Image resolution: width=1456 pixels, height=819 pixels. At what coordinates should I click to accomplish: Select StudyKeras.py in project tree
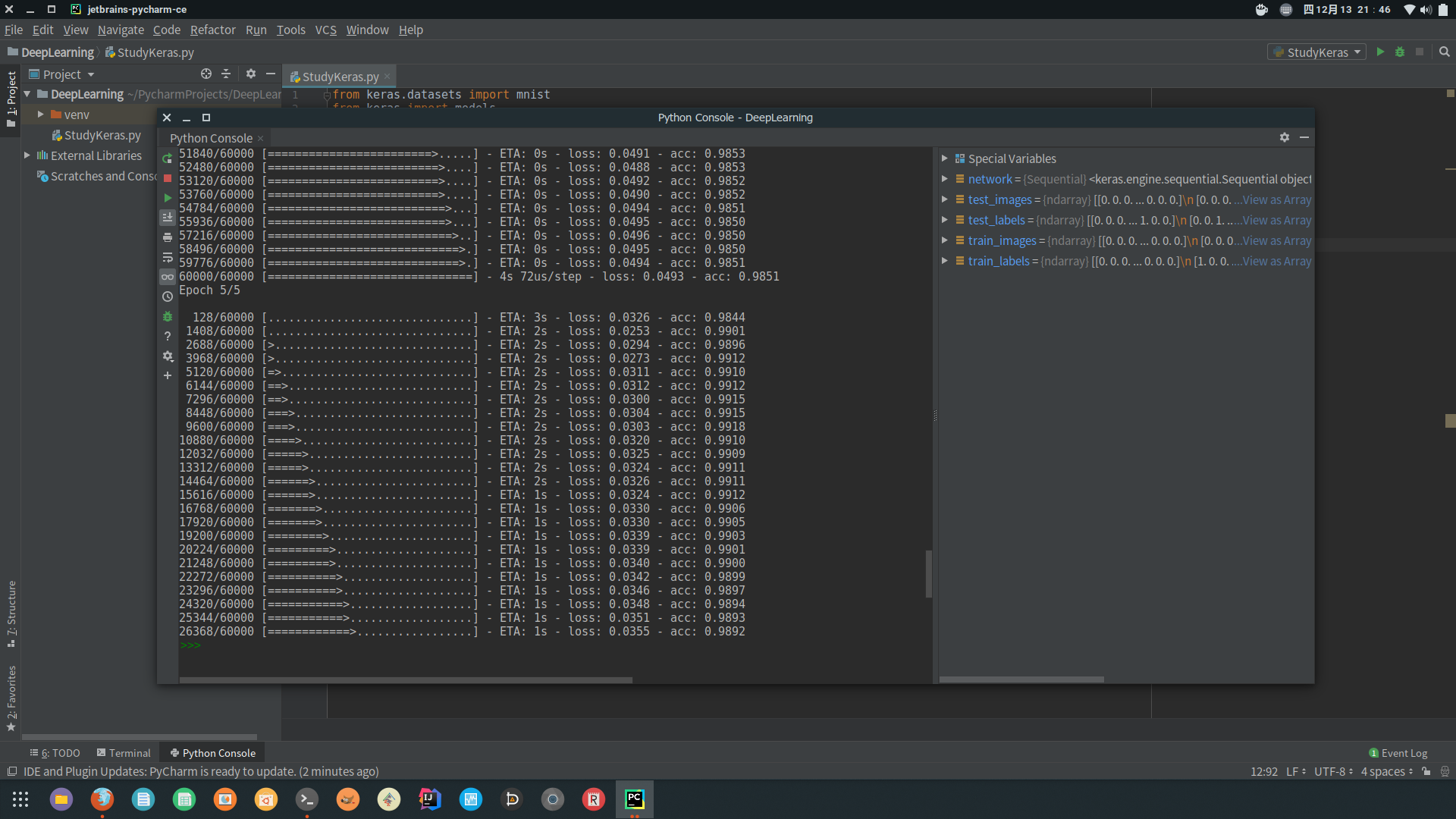[x=96, y=135]
